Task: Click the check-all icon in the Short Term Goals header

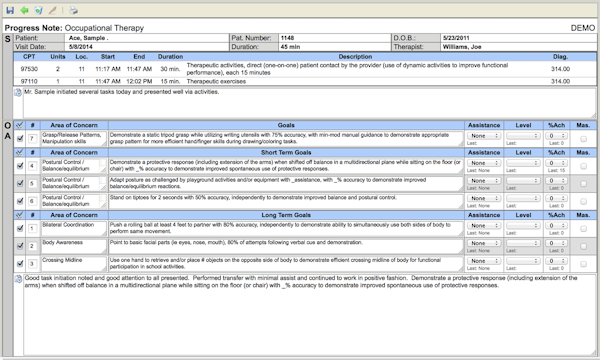Action: tap(20, 152)
